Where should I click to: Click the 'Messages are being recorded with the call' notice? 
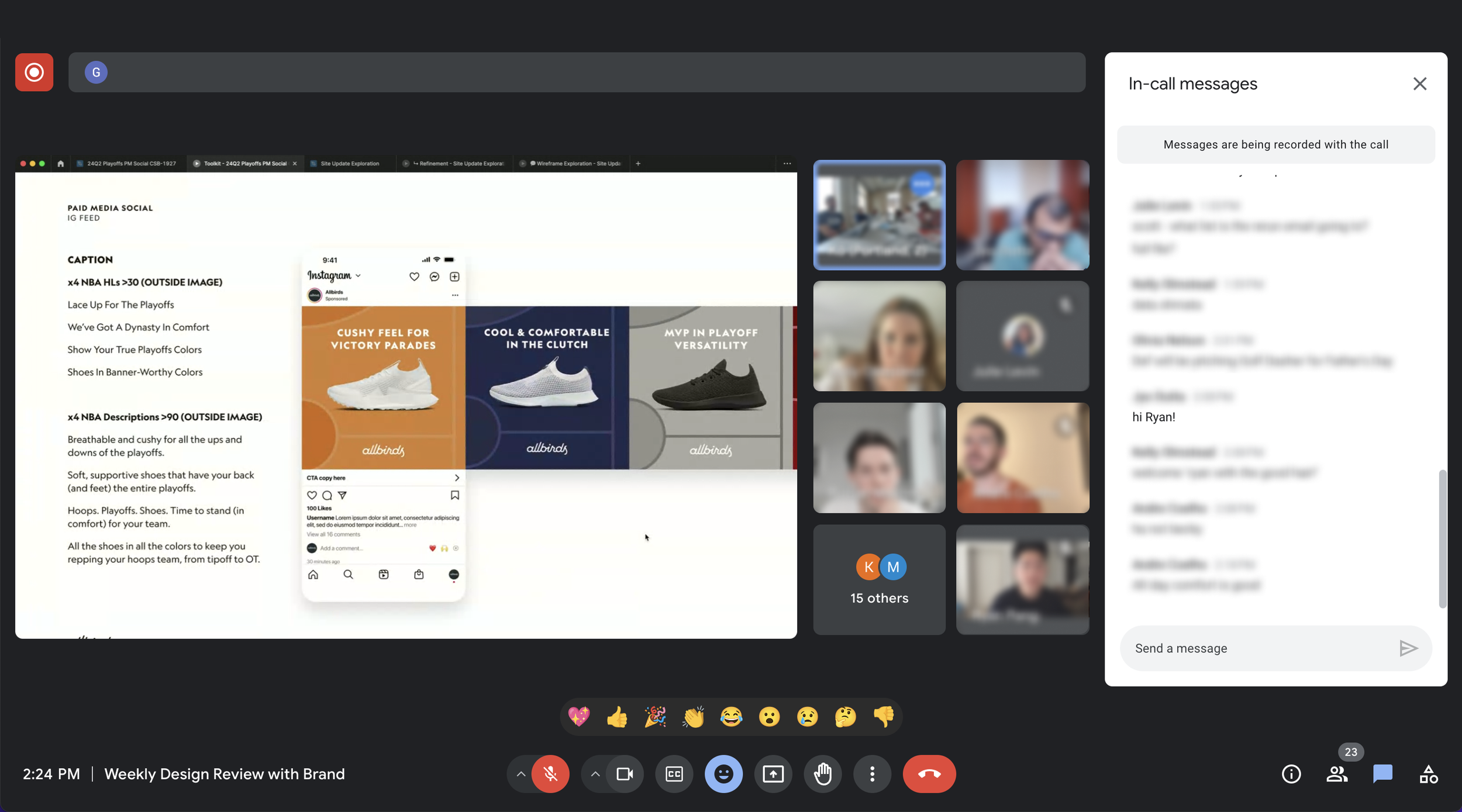point(1275,144)
